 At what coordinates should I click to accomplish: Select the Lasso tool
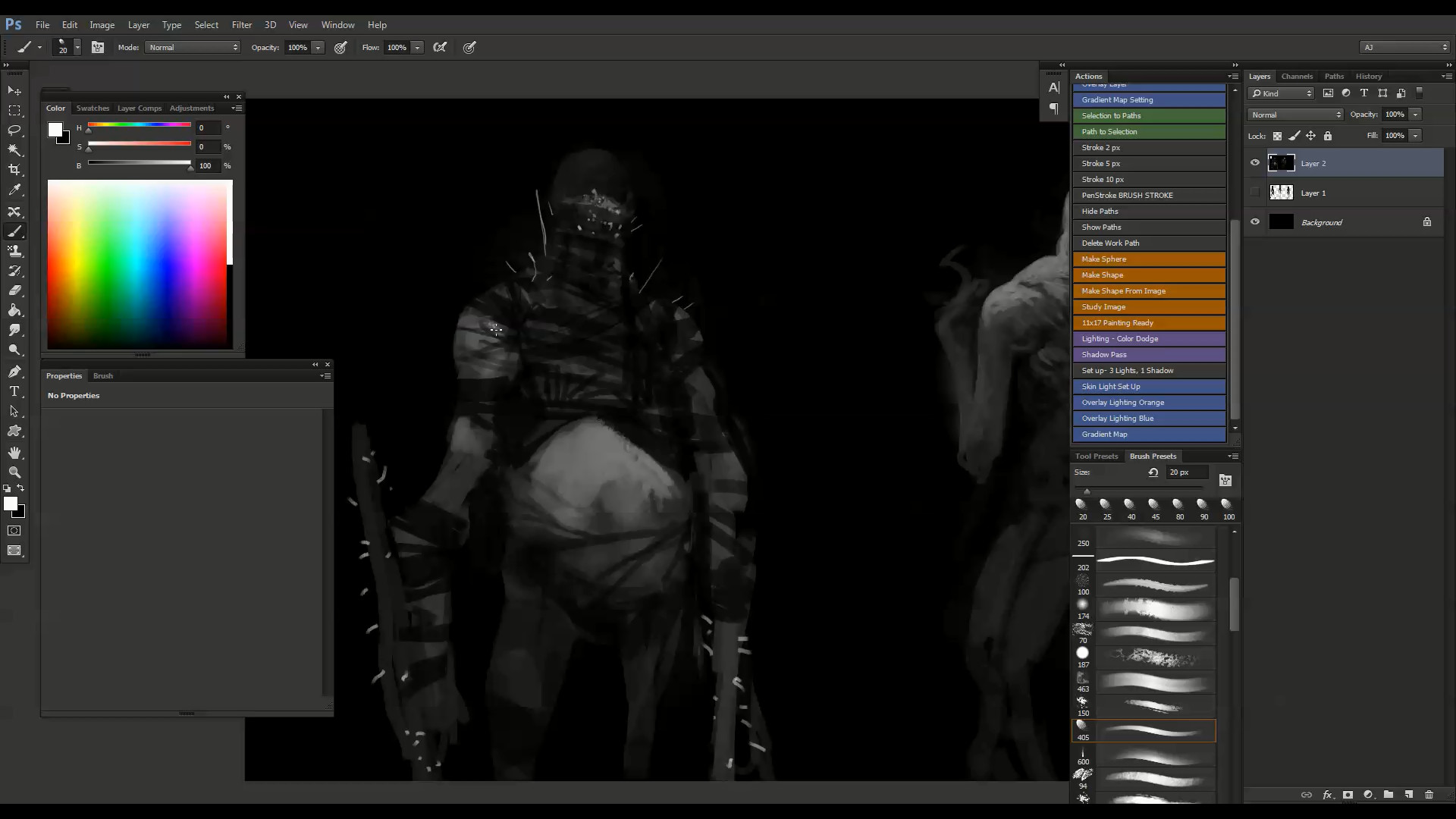(14, 130)
